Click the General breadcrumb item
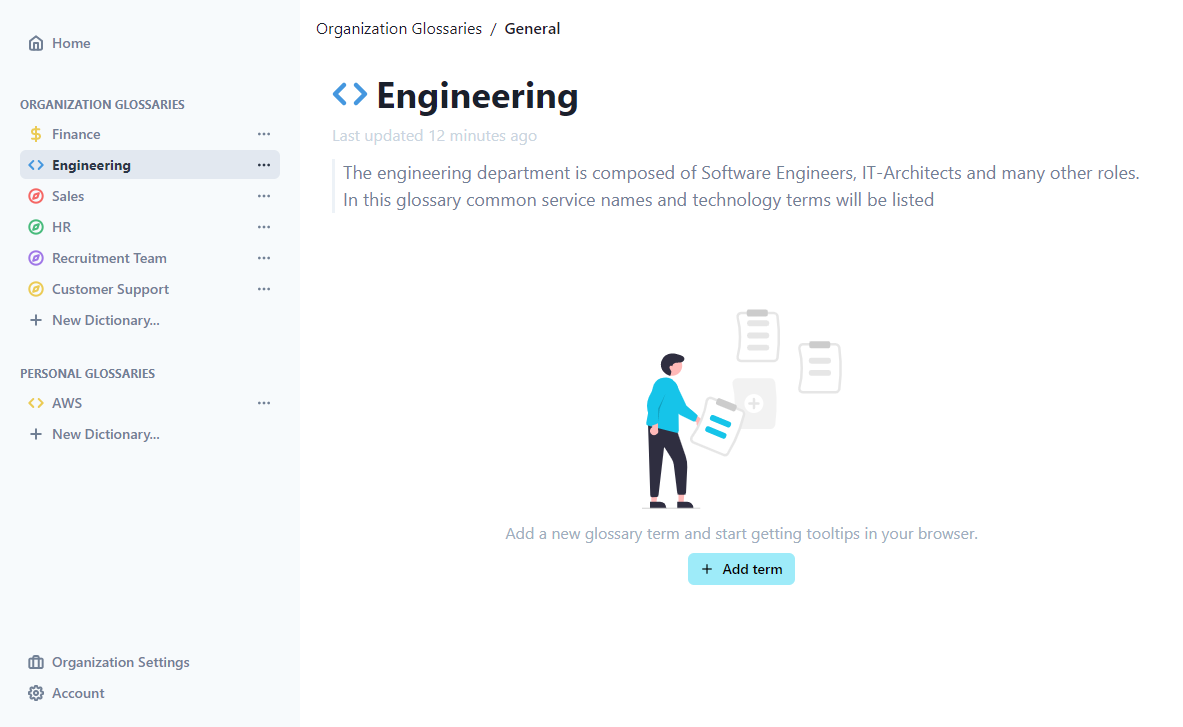 (532, 29)
